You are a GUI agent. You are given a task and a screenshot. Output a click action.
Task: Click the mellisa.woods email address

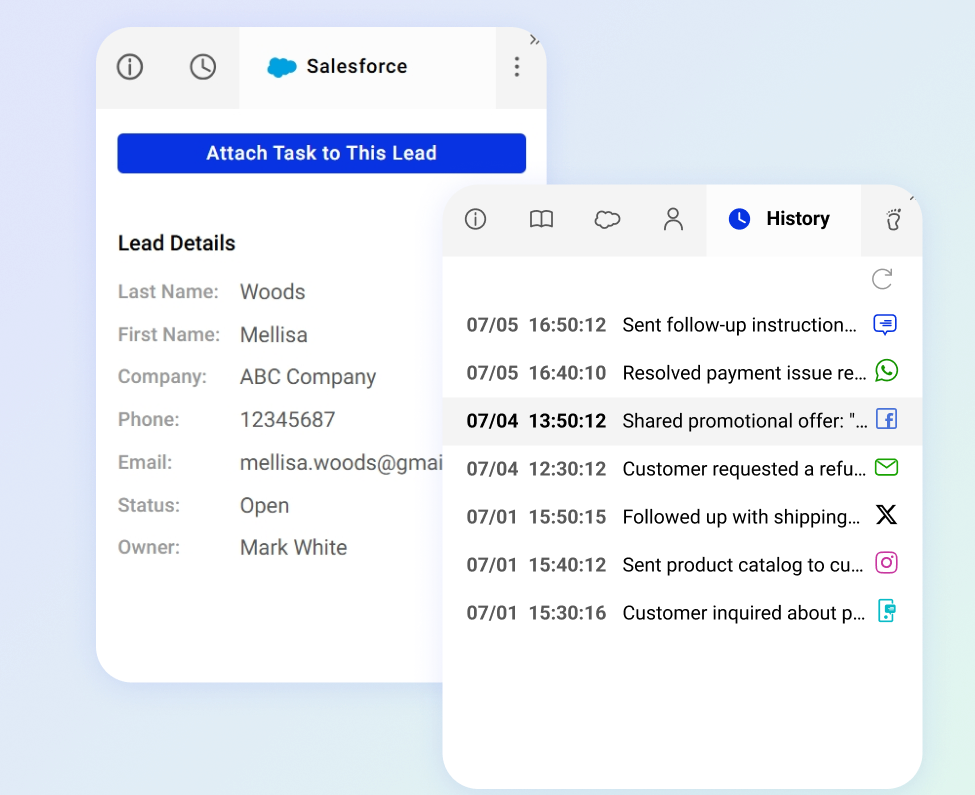pyautogui.click(x=341, y=463)
